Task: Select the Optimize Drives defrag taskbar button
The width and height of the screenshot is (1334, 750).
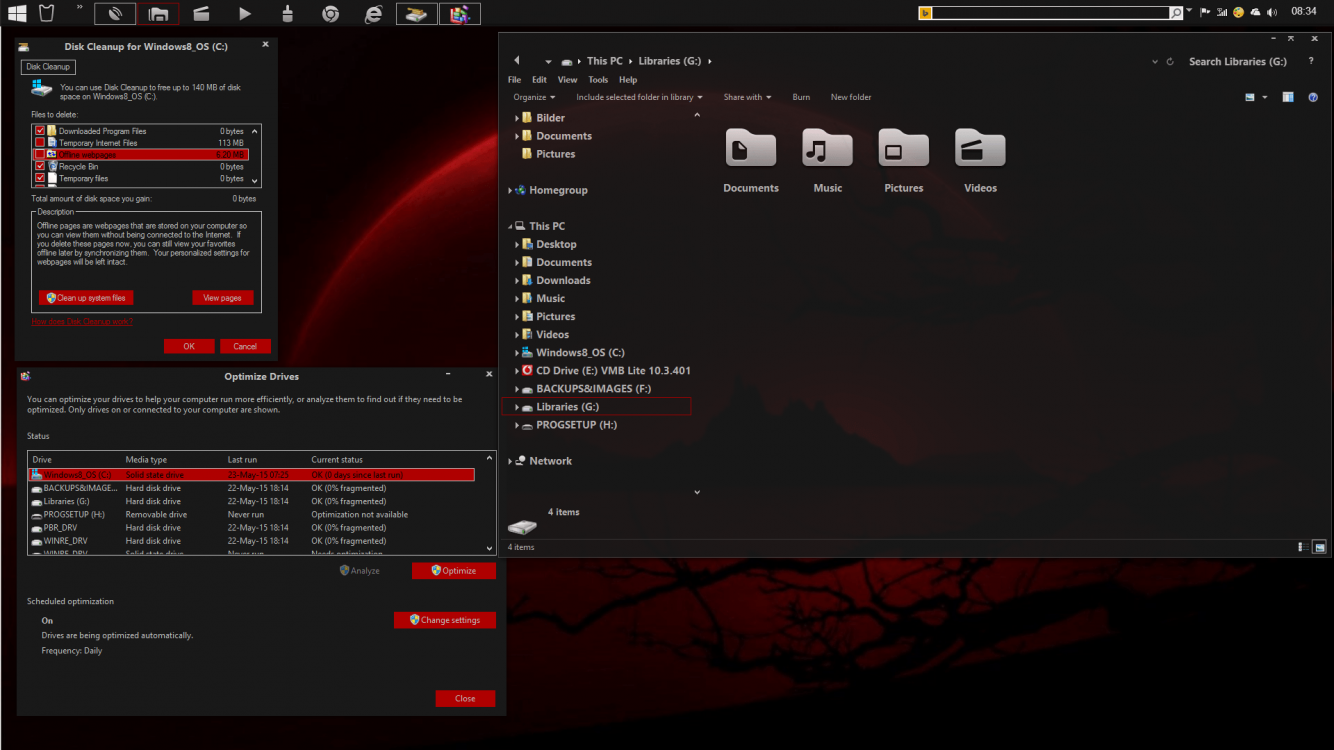Action: pyautogui.click(x=459, y=14)
